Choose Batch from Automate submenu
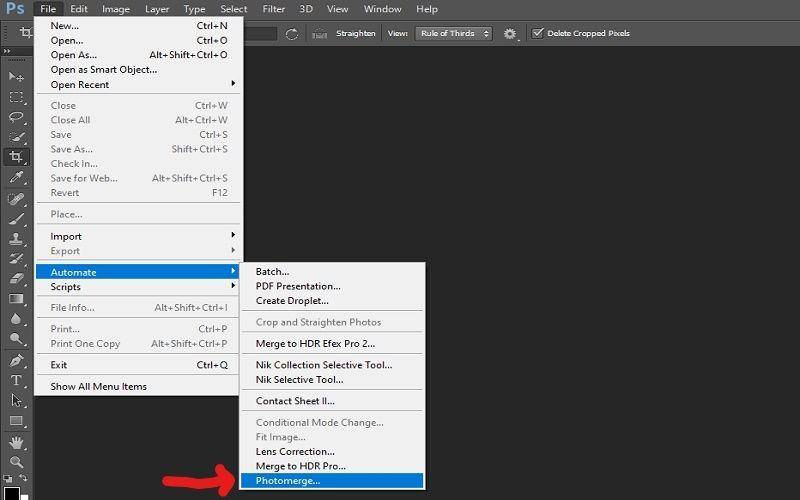The image size is (800, 500). pos(332,271)
